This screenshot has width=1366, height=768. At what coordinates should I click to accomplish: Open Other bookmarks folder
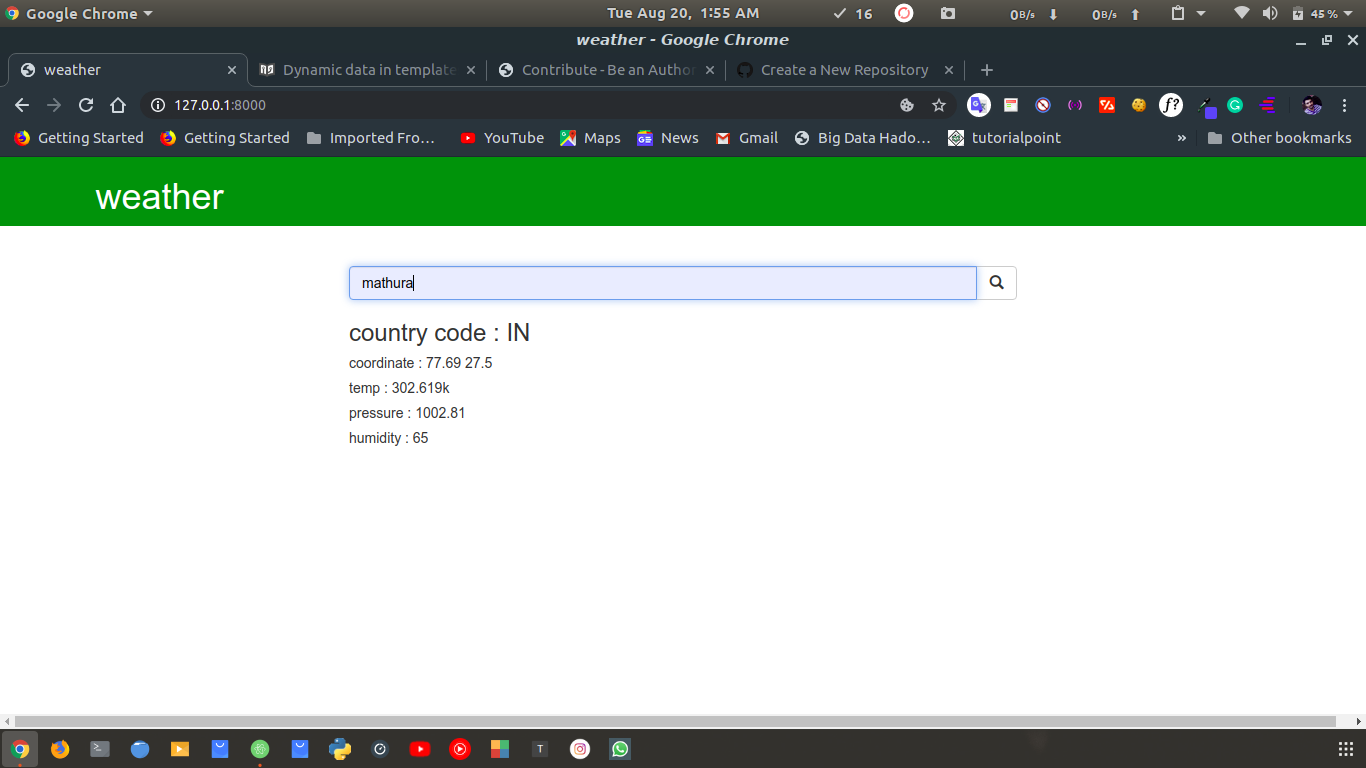click(x=1279, y=138)
